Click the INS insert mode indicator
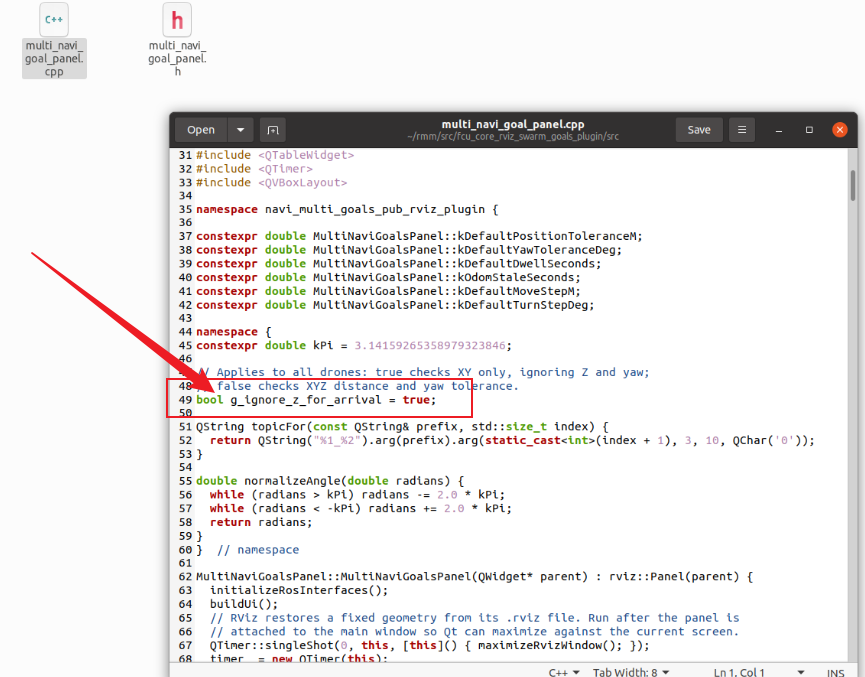Viewport: 865px width, 677px height. (835, 672)
